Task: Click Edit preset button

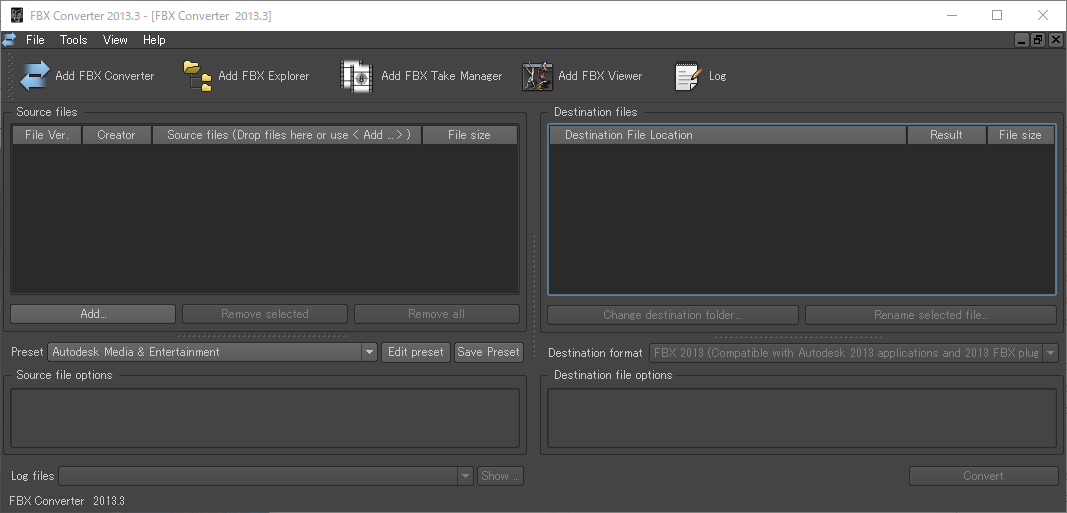Action: point(416,352)
